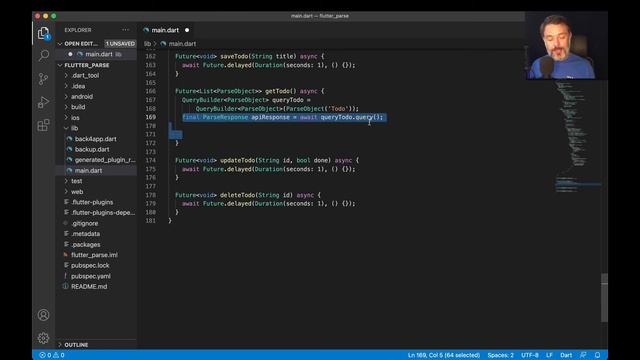
Task: Click updateTodo function name on line 174
Action: point(237,160)
